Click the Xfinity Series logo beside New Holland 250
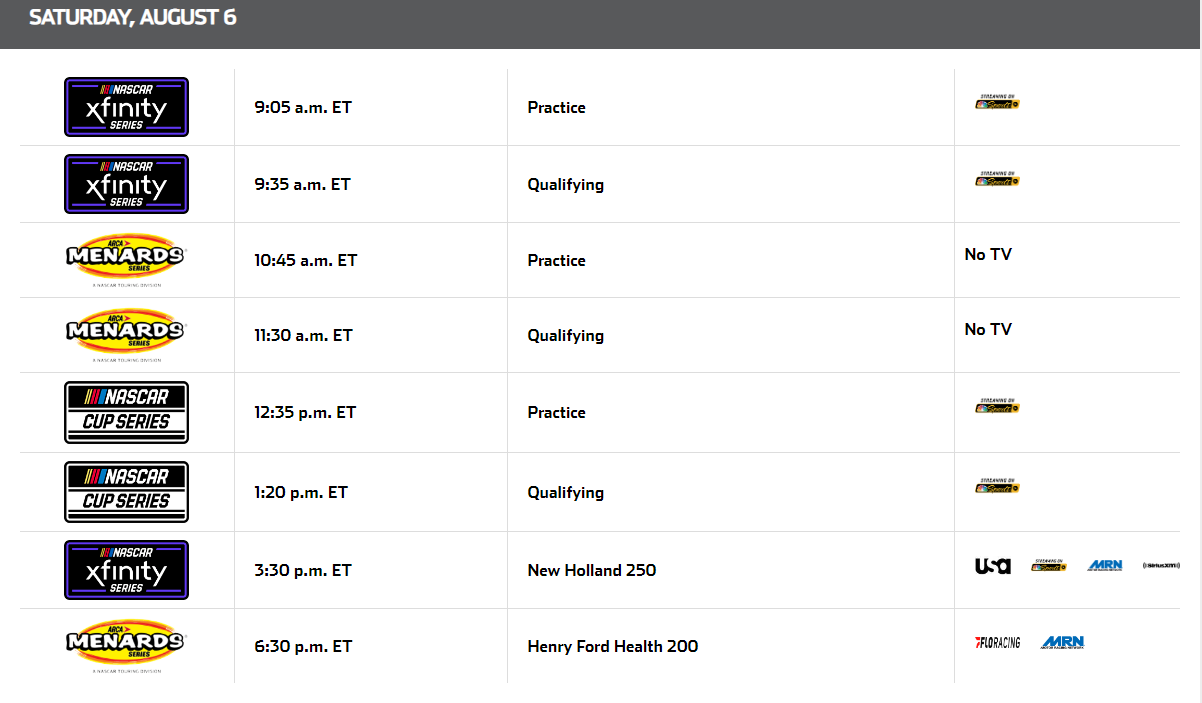Image resolution: width=1202 pixels, height=703 pixels. click(x=126, y=570)
